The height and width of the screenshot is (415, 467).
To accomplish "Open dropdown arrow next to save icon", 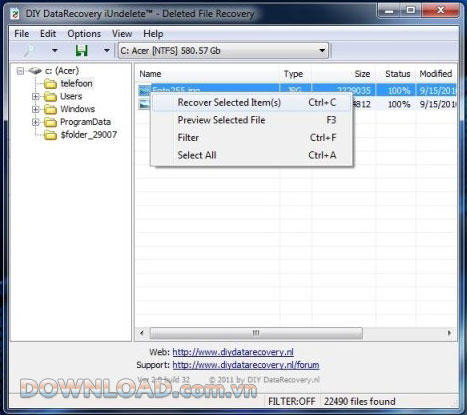I will (x=106, y=51).
